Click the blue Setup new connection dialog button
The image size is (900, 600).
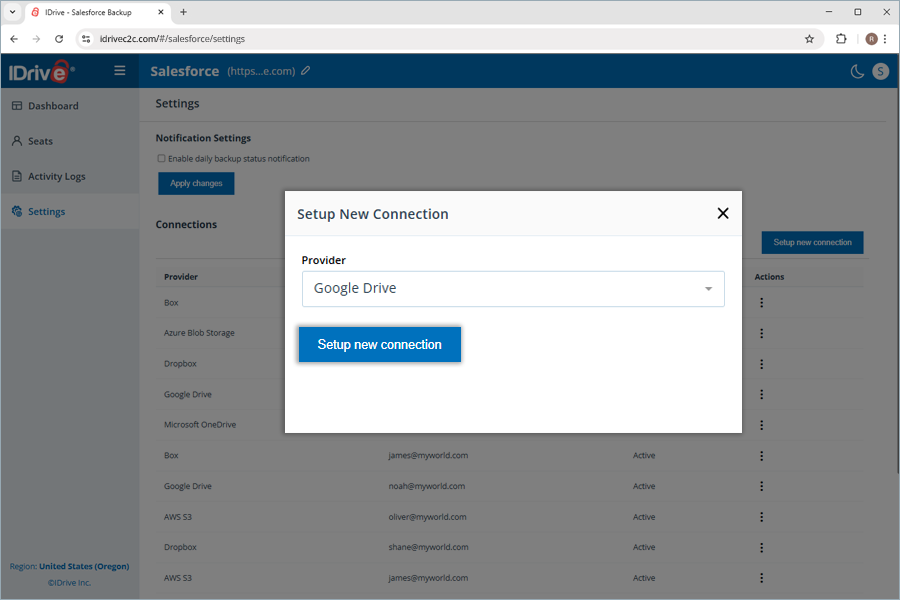[380, 344]
